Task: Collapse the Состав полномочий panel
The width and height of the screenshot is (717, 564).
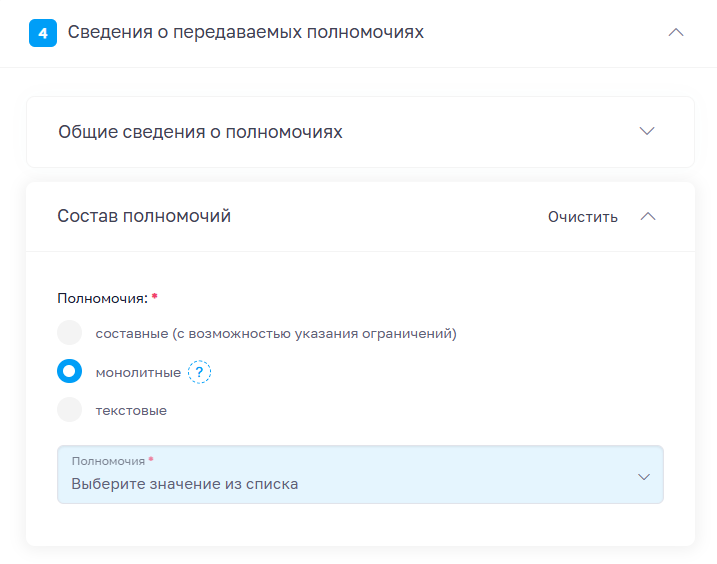Action: click(648, 216)
